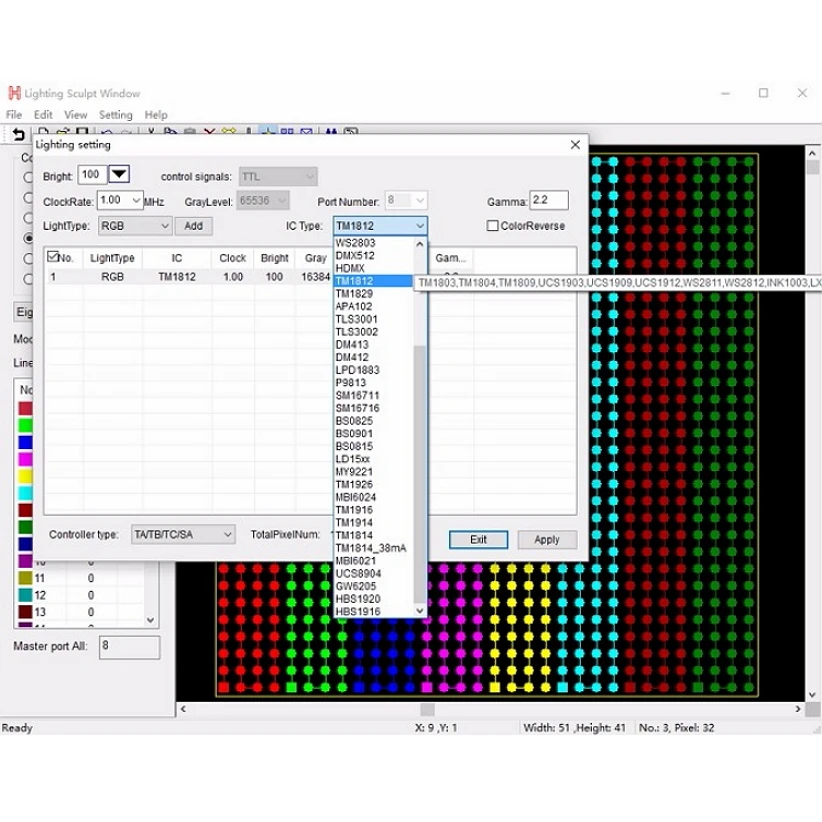Select GW6205 in the IC Type list
The height and width of the screenshot is (822, 822).
click(x=374, y=586)
